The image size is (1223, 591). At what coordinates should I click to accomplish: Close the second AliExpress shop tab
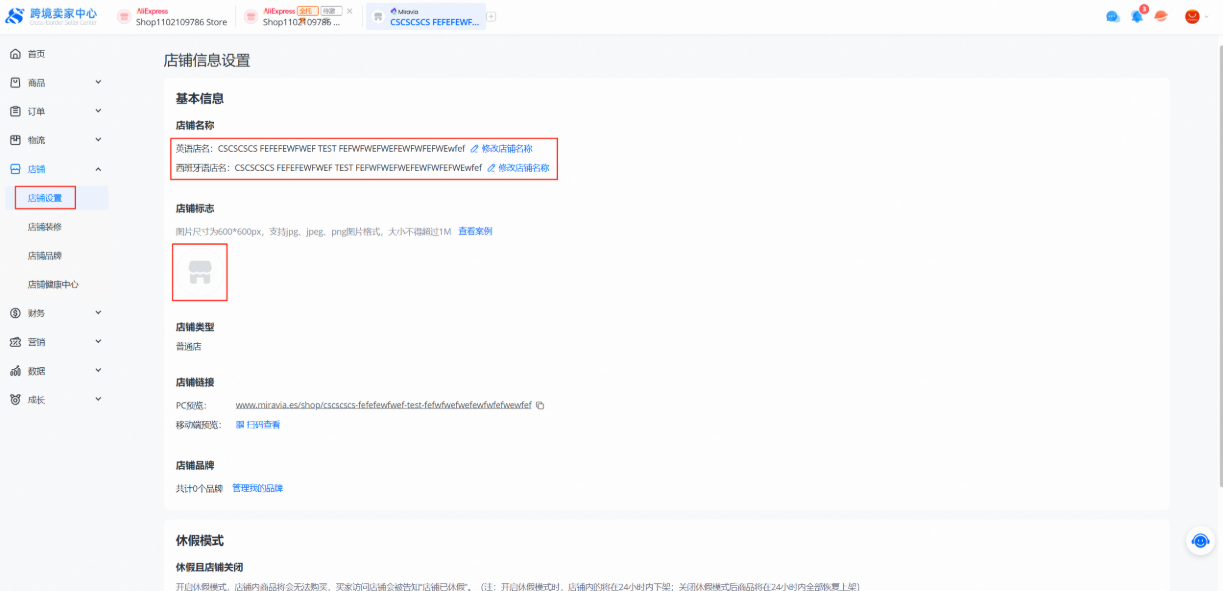pos(349,11)
